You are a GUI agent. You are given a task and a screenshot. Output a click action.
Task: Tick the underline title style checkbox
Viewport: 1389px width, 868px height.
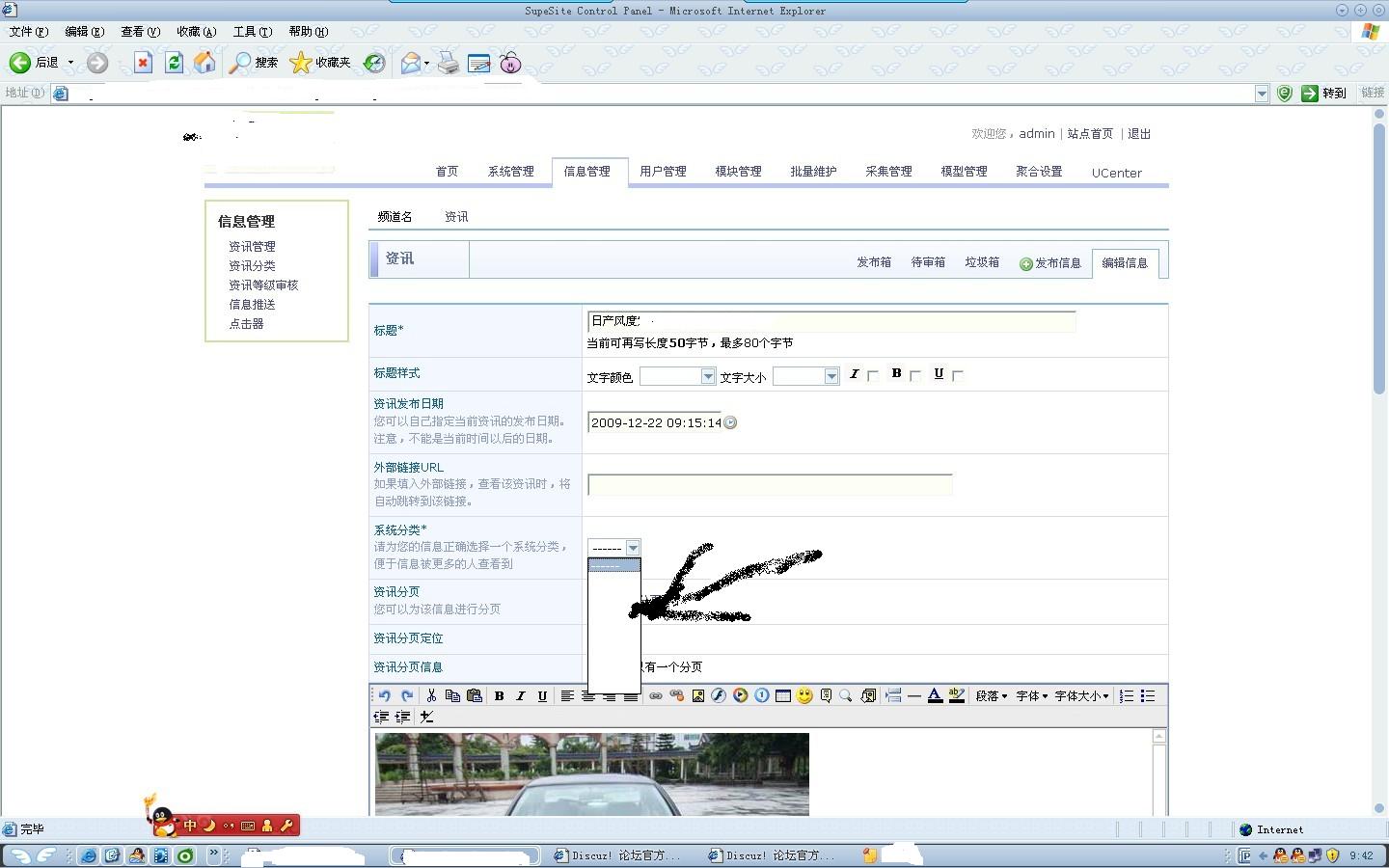coord(958,375)
